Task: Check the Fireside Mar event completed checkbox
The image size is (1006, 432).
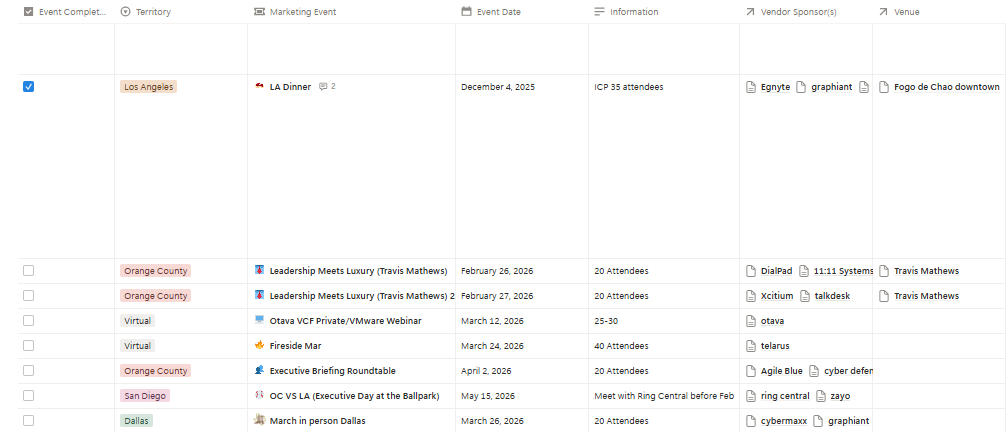Action: 28,346
